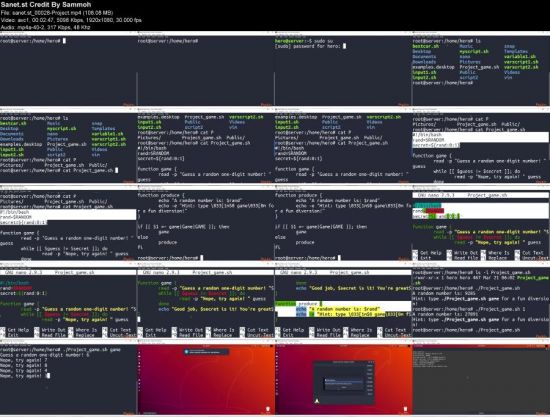Click the '-rwxr-xr-x 1 hero hero 467' file listing line
This screenshot has height=417, width=550.
[481, 278]
